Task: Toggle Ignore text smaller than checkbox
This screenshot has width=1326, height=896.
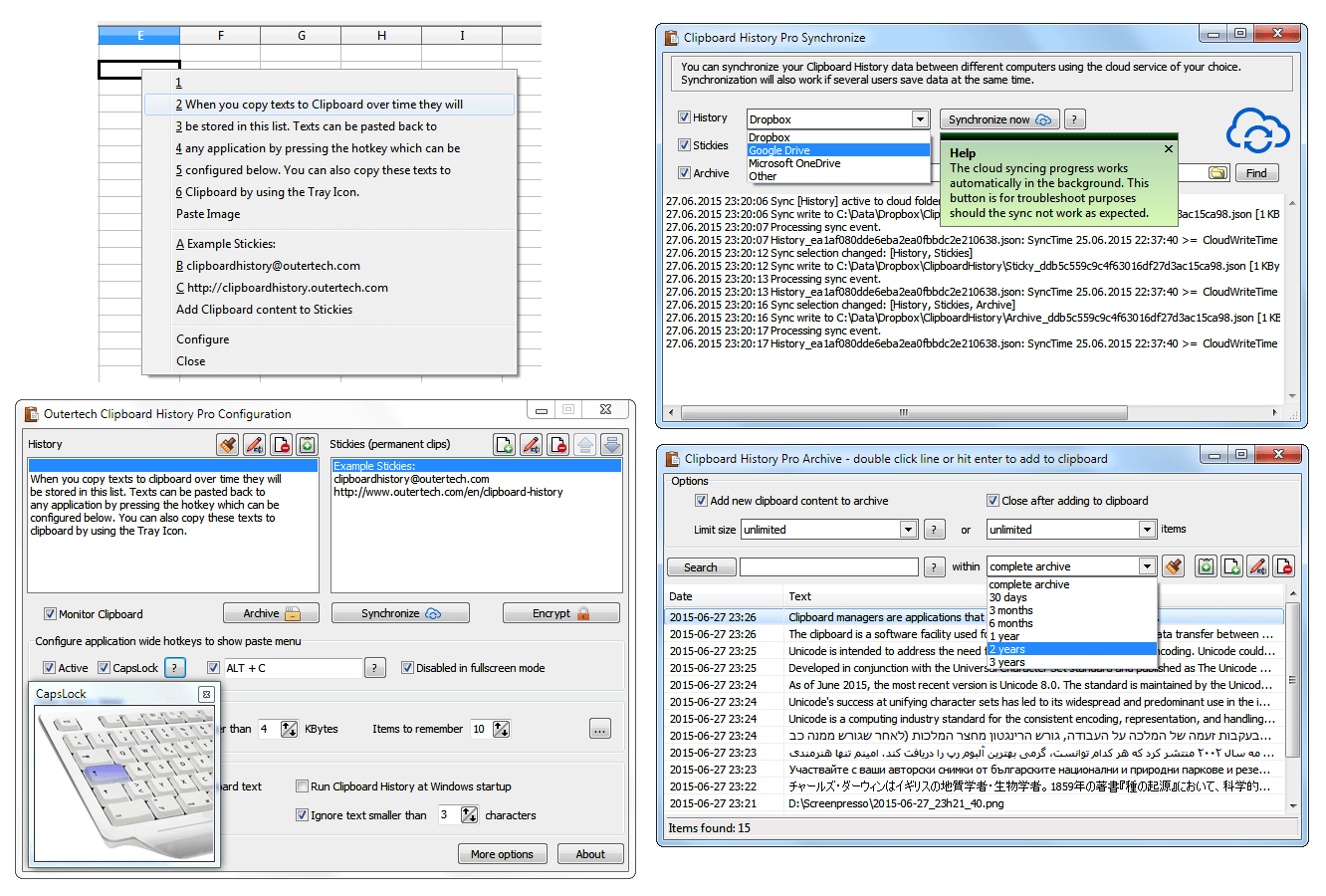Action: click(302, 815)
